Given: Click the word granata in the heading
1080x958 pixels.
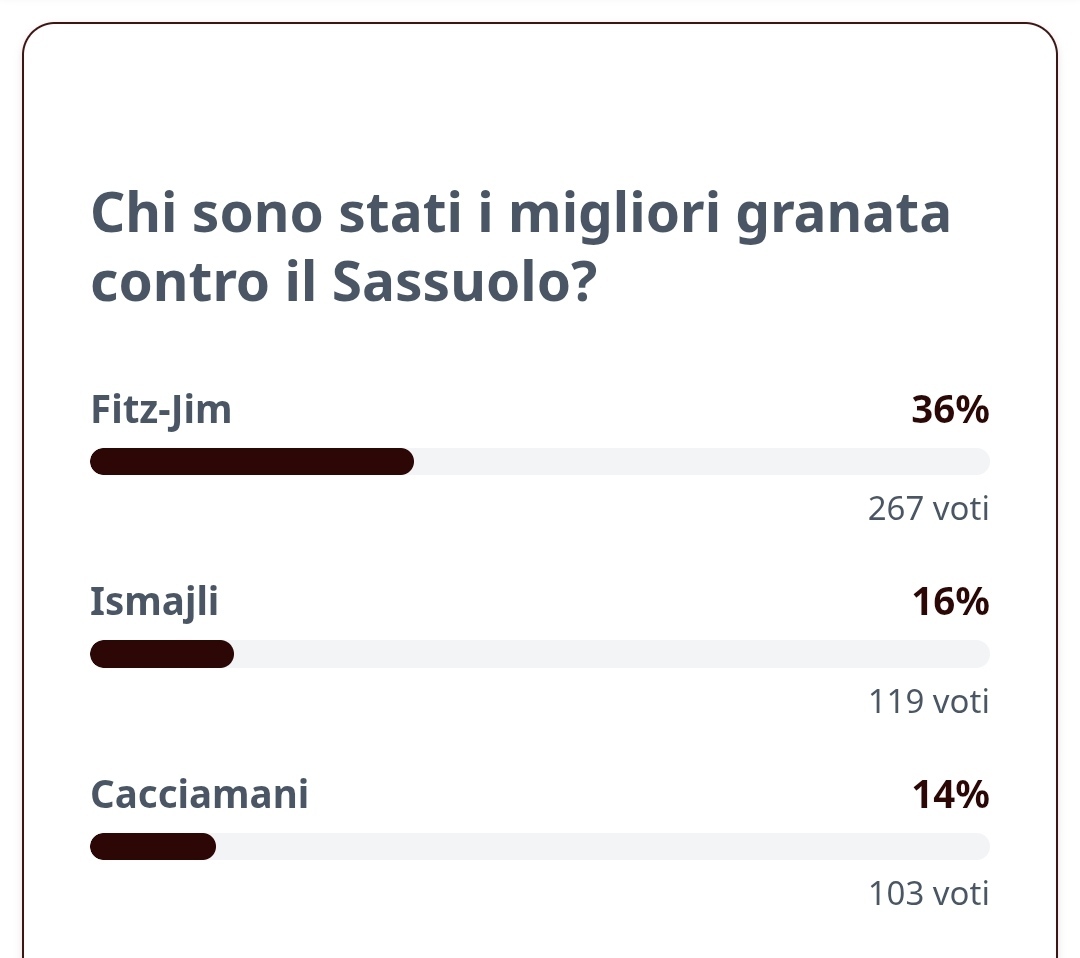Looking at the screenshot, I should point(843,216).
